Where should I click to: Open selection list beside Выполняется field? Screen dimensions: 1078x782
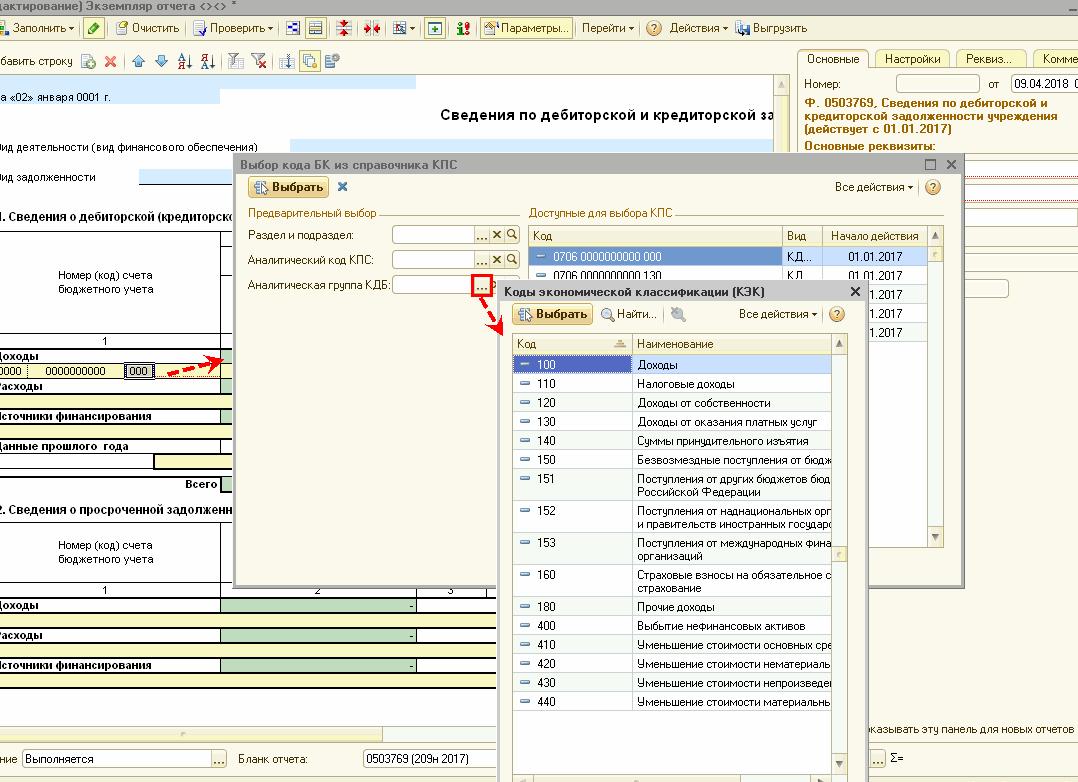tap(219, 759)
